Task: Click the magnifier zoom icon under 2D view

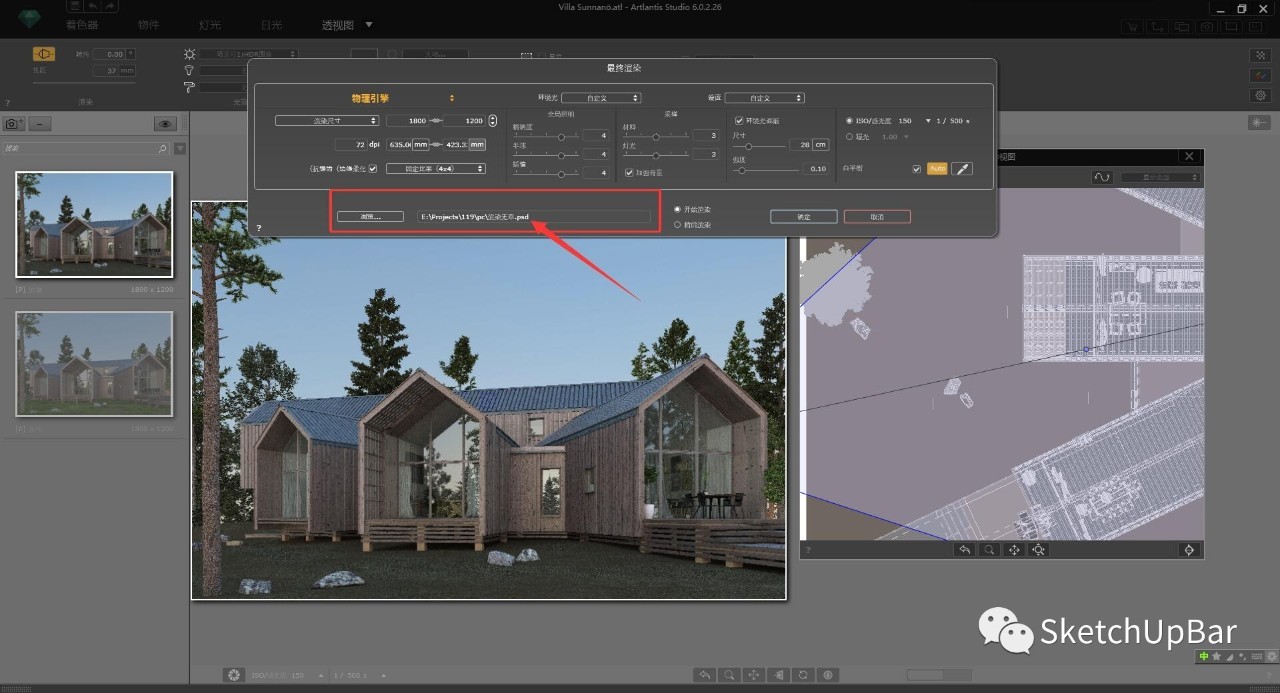Action: point(989,550)
